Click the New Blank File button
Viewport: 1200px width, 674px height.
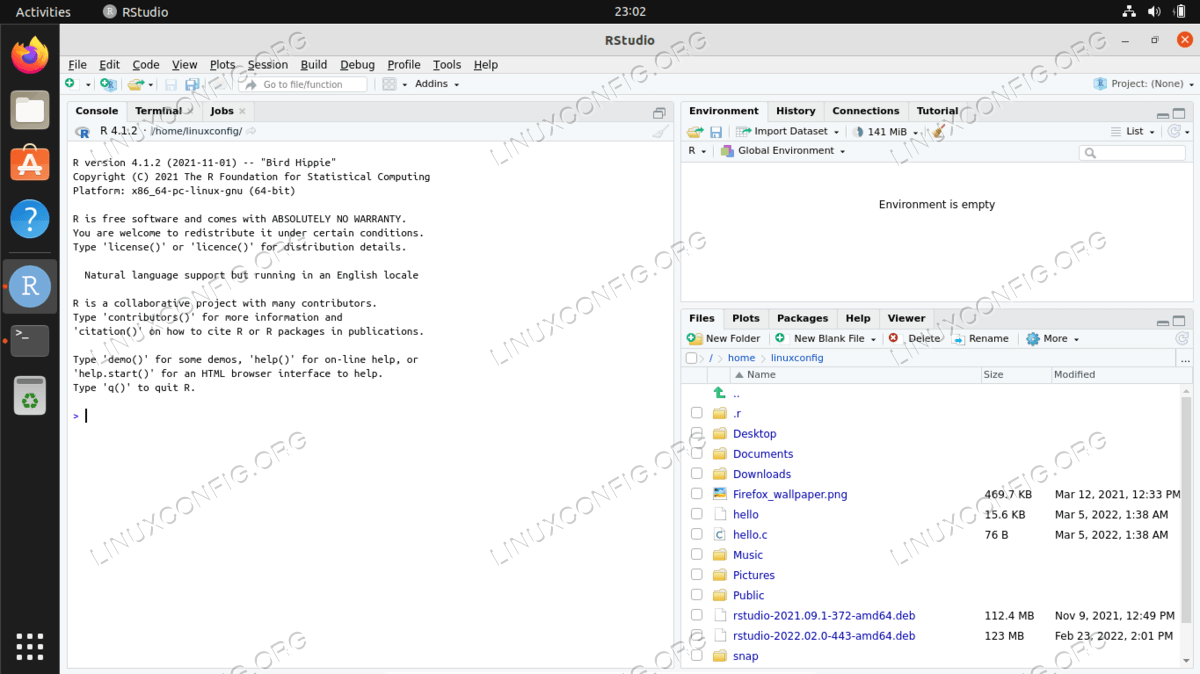pos(825,339)
